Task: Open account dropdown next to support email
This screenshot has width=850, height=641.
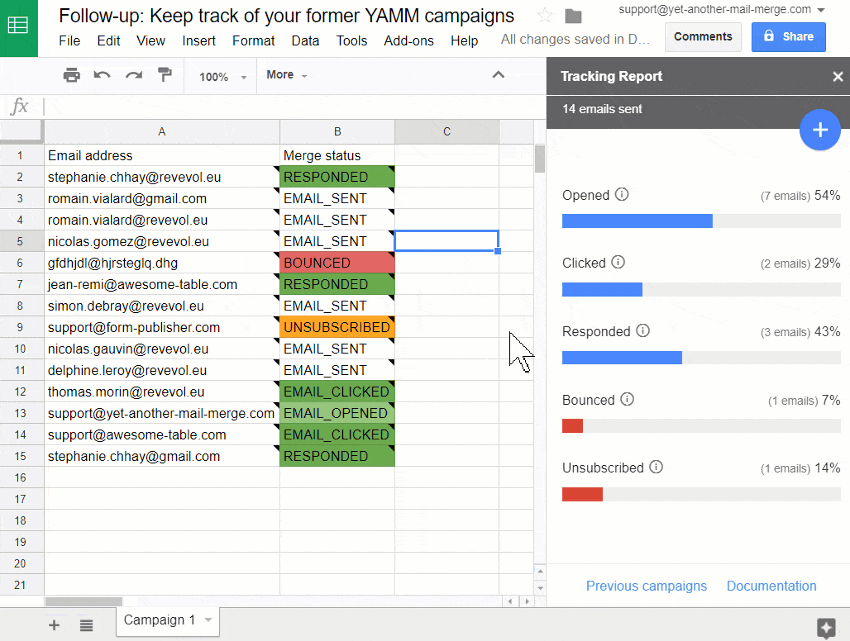Action: click(821, 10)
